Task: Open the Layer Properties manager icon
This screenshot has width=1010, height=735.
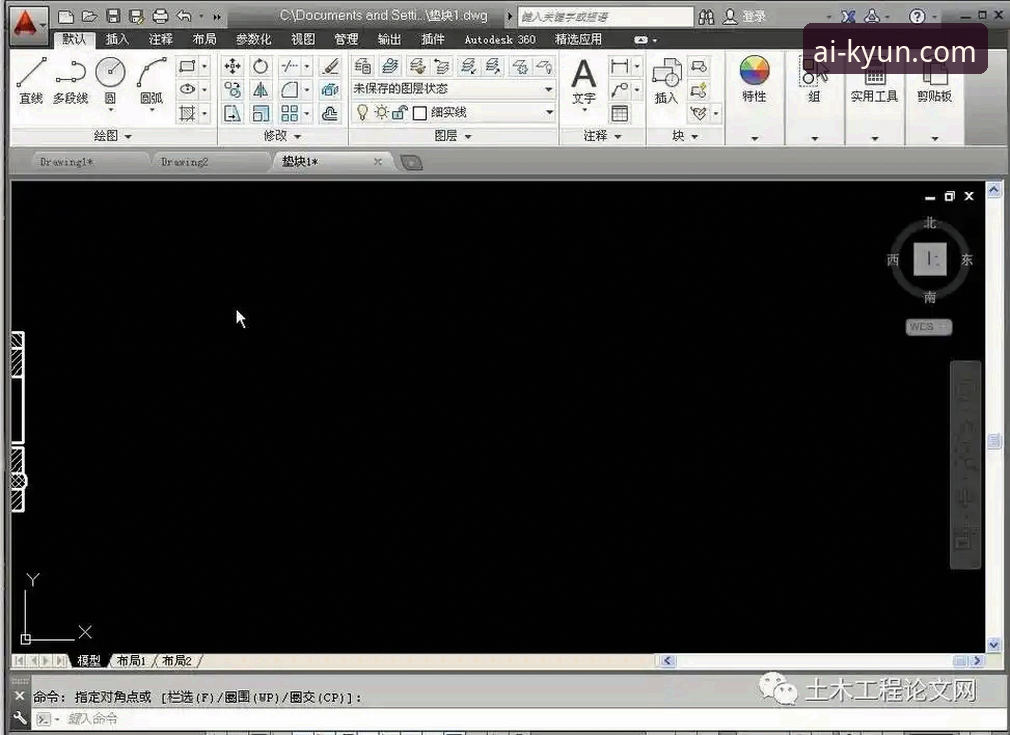Action: (363, 66)
